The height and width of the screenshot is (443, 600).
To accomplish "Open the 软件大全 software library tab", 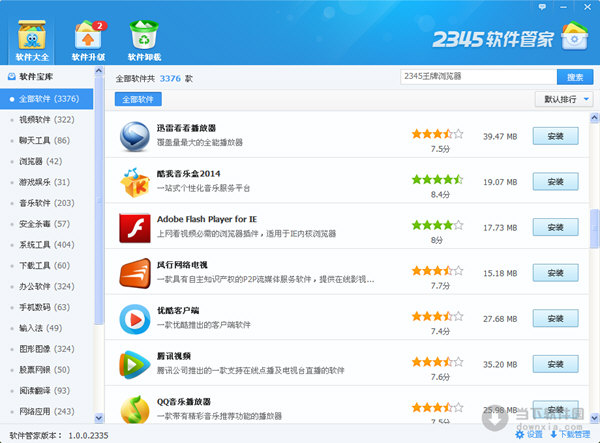I will click(32, 41).
